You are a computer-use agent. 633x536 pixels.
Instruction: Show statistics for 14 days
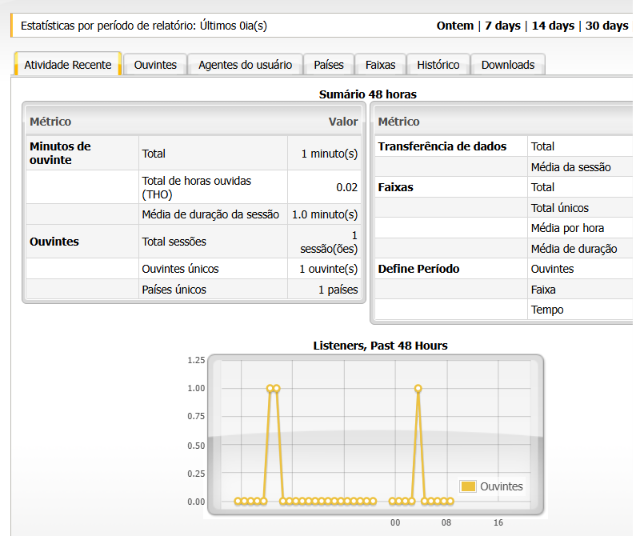[553, 25]
